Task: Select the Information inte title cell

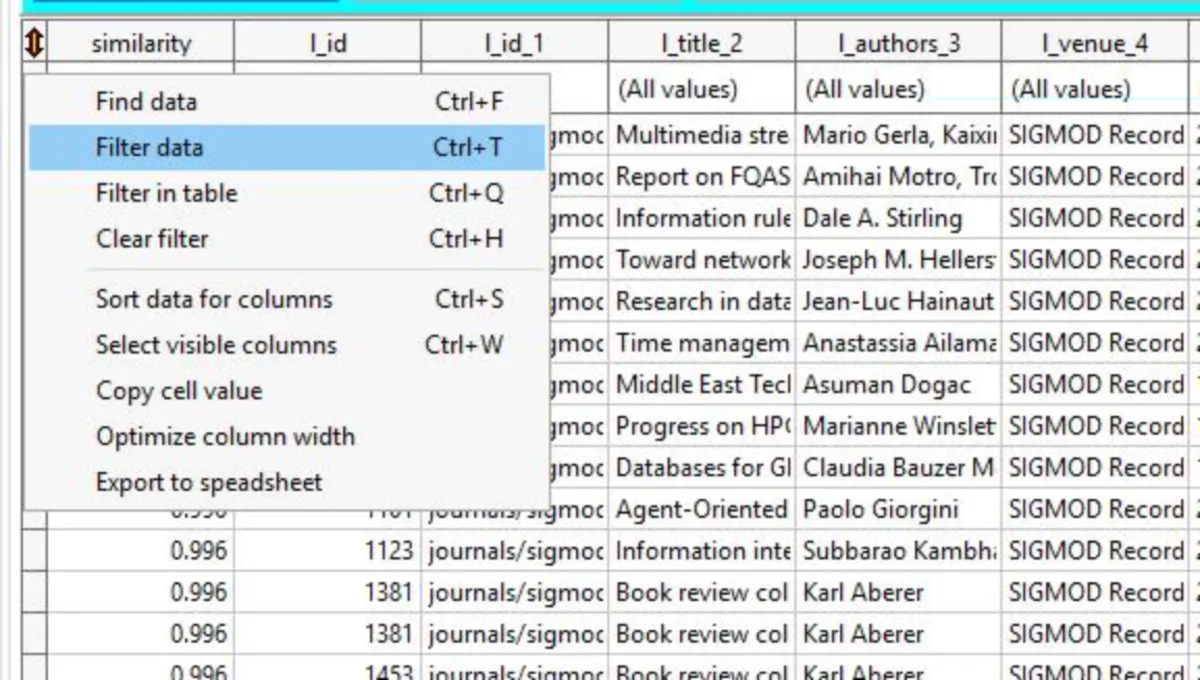Action: pyautogui.click(x=702, y=551)
